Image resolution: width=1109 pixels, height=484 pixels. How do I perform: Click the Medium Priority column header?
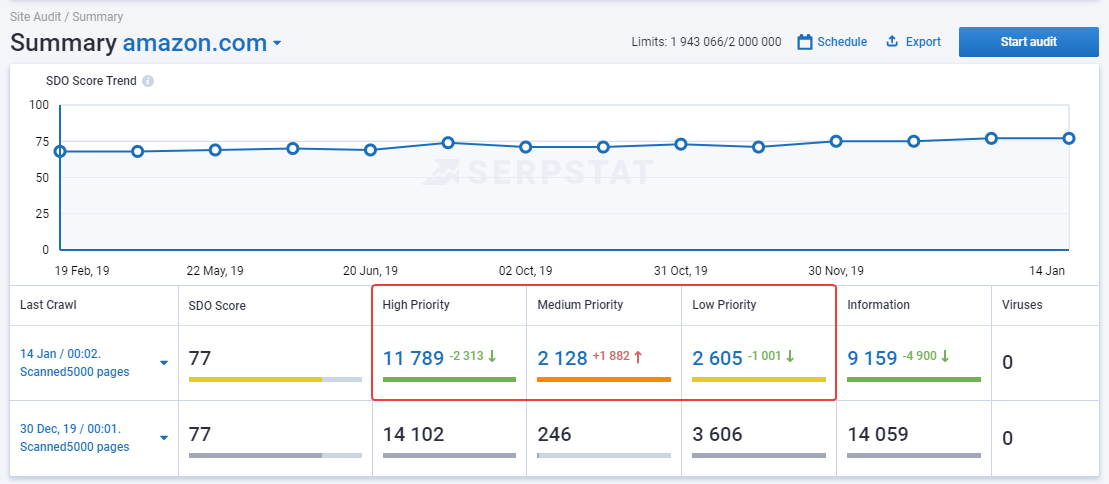[580, 305]
